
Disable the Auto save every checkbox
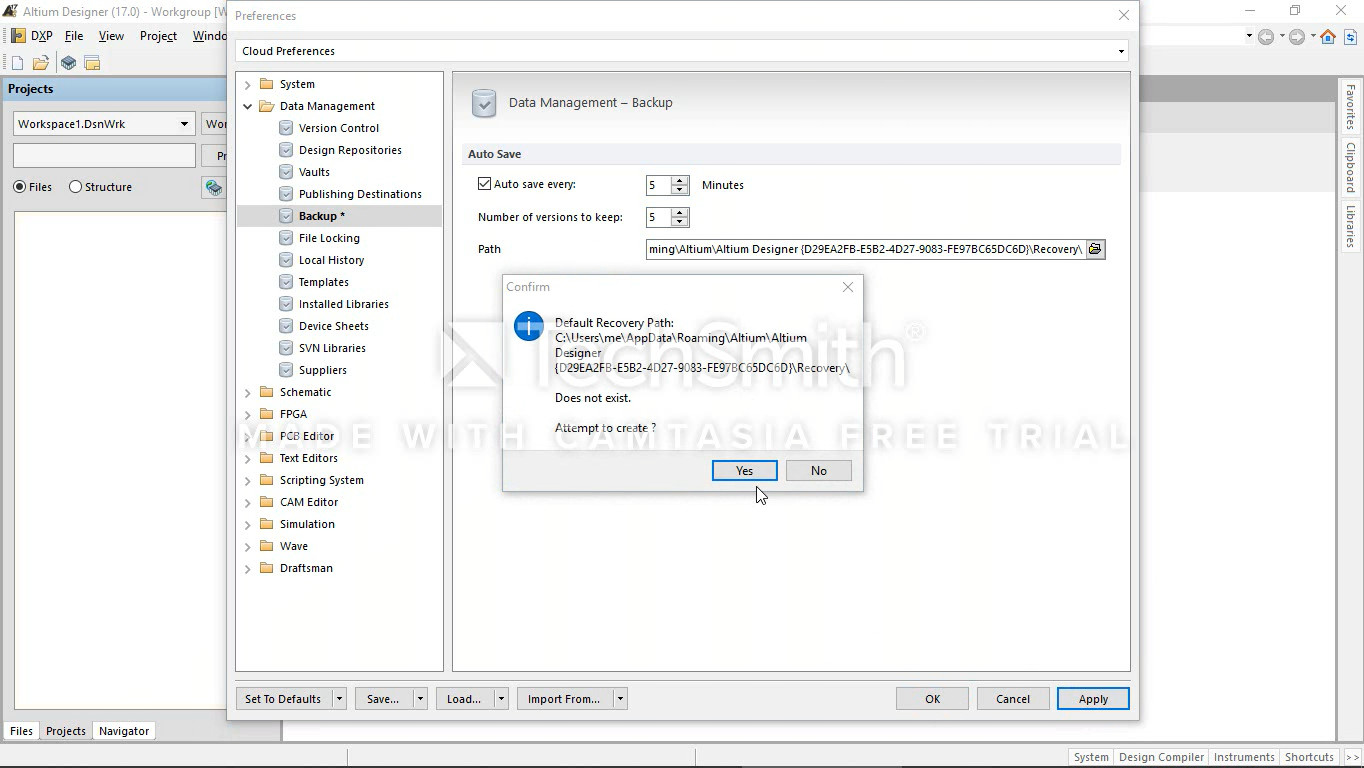pyautogui.click(x=485, y=184)
